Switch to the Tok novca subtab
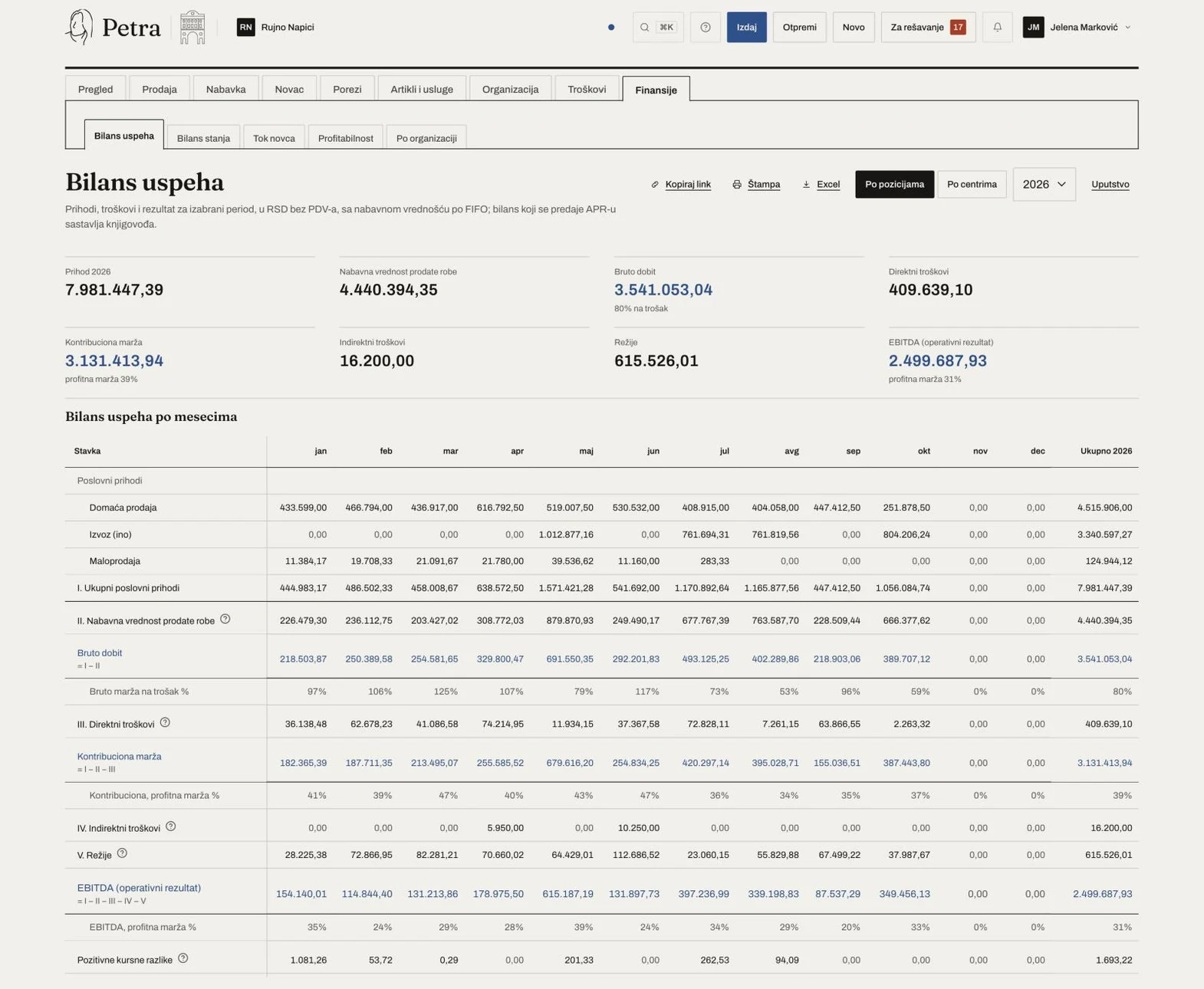This screenshot has width=1204, height=989. point(274,138)
